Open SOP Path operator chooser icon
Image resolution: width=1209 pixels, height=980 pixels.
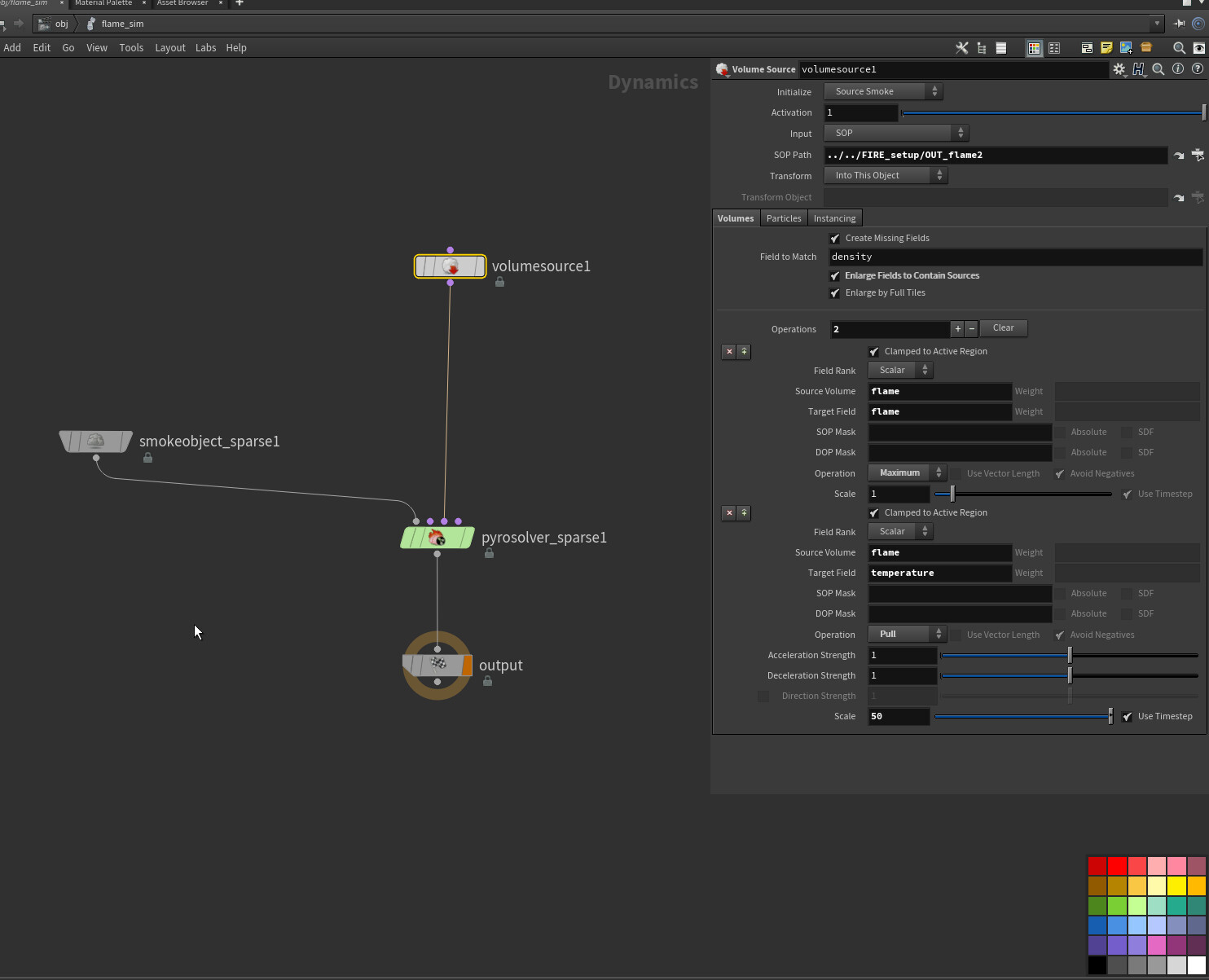tap(1198, 155)
